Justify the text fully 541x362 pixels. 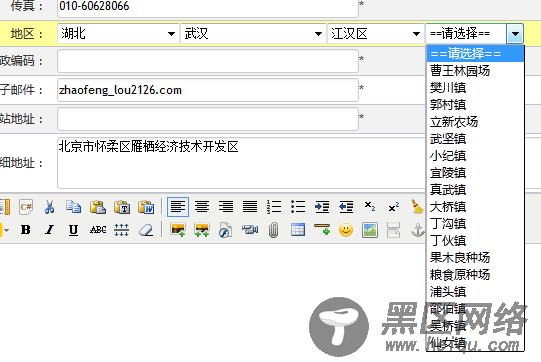[x=250, y=207]
